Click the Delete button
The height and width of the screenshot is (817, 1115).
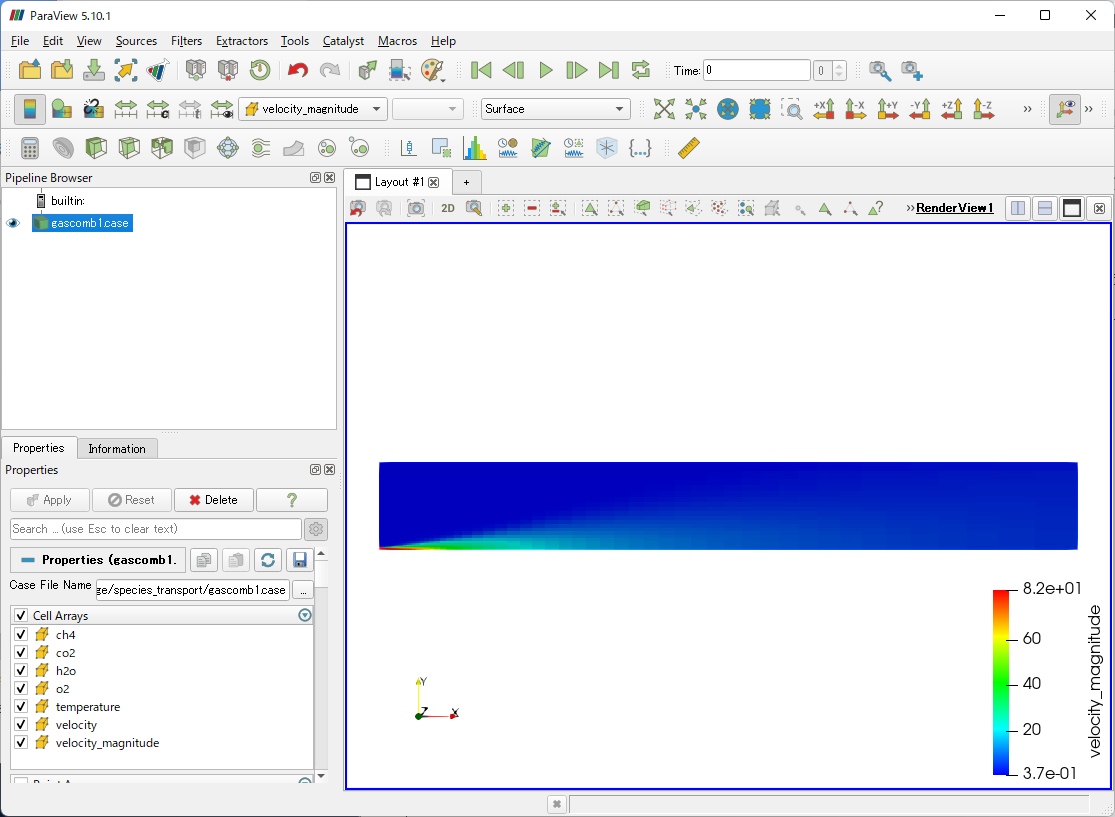point(213,500)
